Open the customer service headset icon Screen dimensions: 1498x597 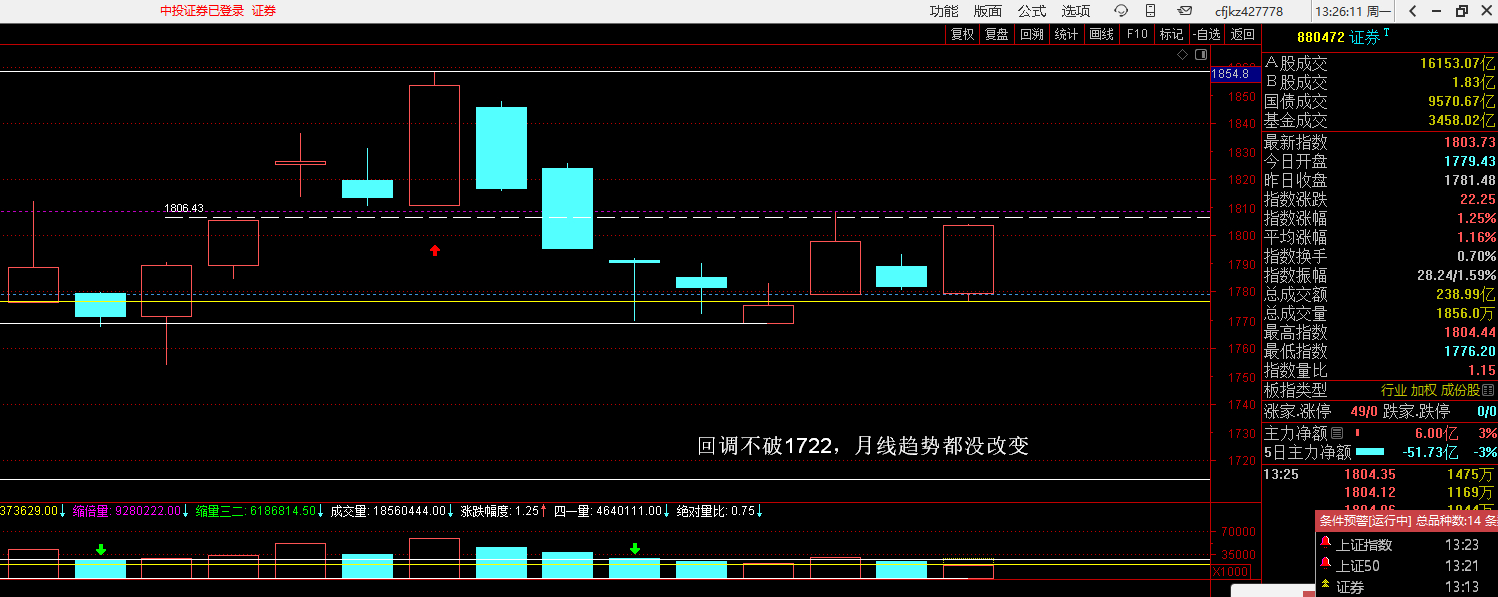[x=1121, y=11]
